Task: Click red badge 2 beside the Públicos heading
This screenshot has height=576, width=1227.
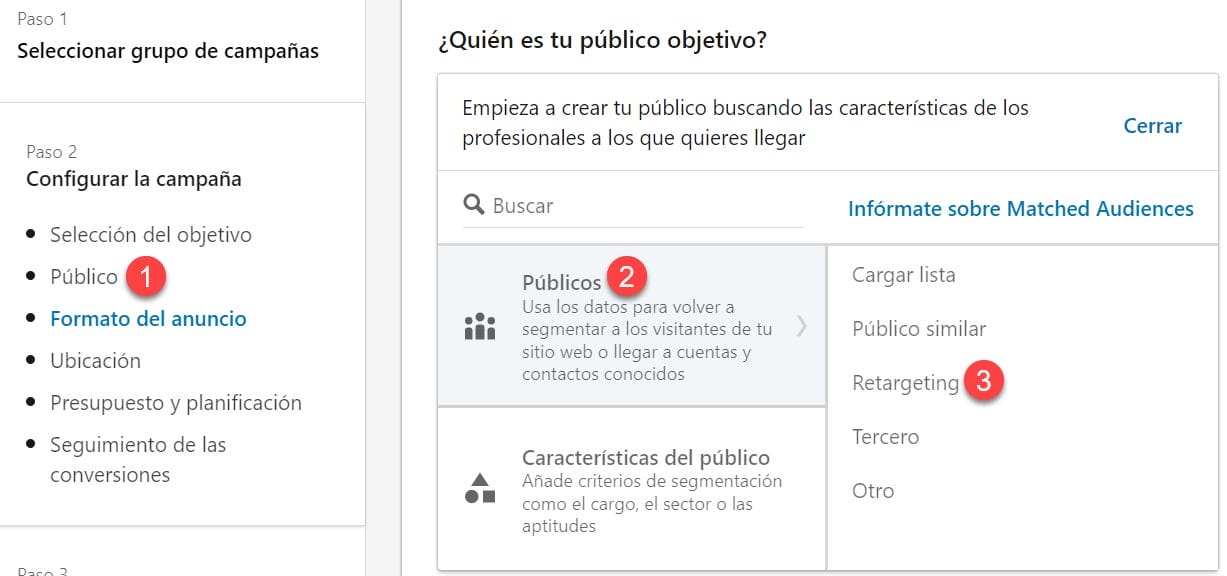Action: pos(626,275)
